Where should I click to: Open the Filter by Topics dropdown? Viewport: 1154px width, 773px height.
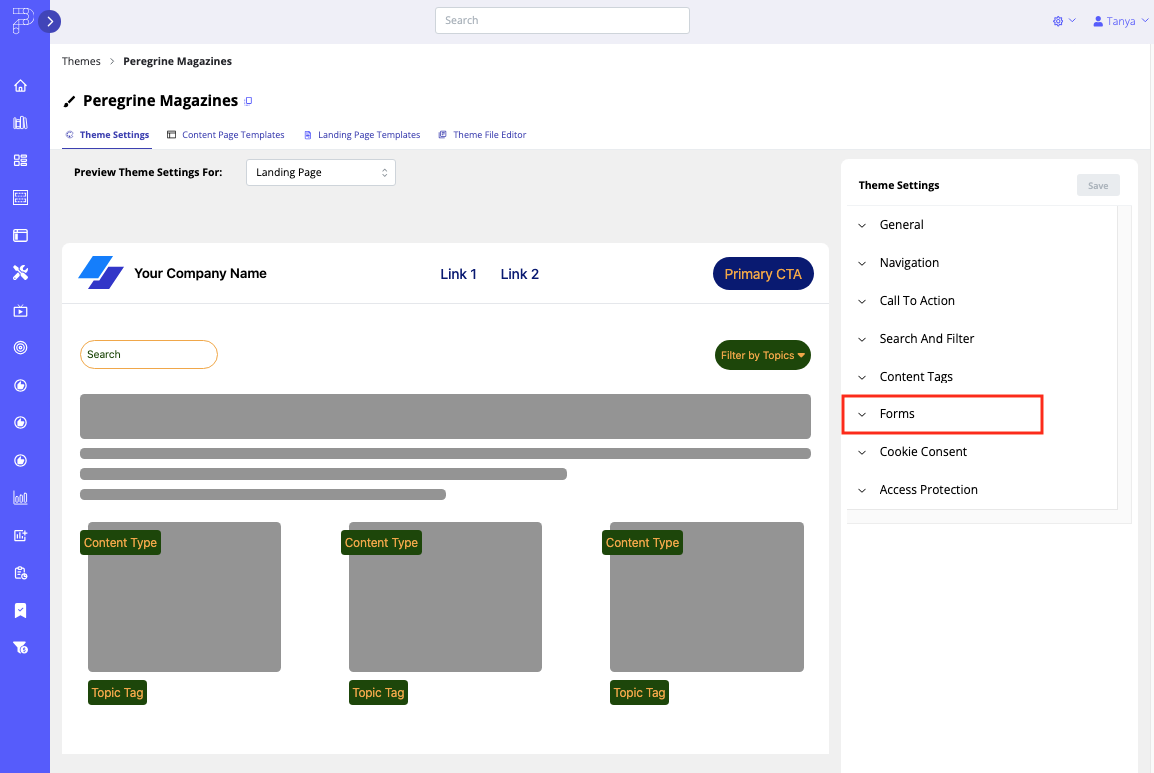(x=763, y=354)
